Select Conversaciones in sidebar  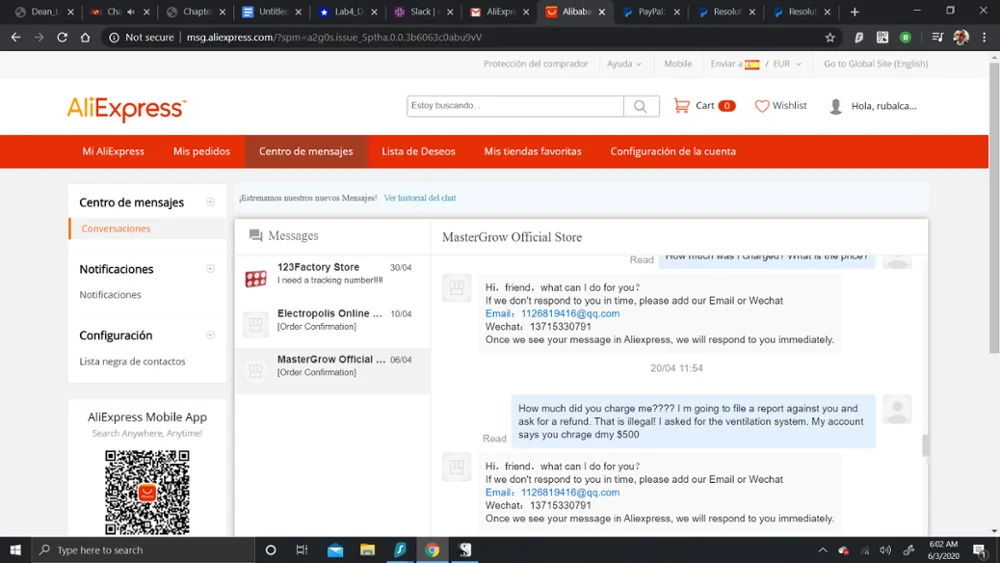(115, 228)
